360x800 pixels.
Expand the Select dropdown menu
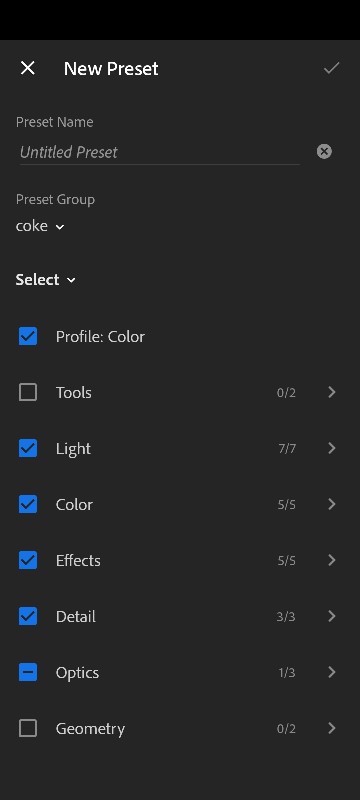click(x=45, y=280)
